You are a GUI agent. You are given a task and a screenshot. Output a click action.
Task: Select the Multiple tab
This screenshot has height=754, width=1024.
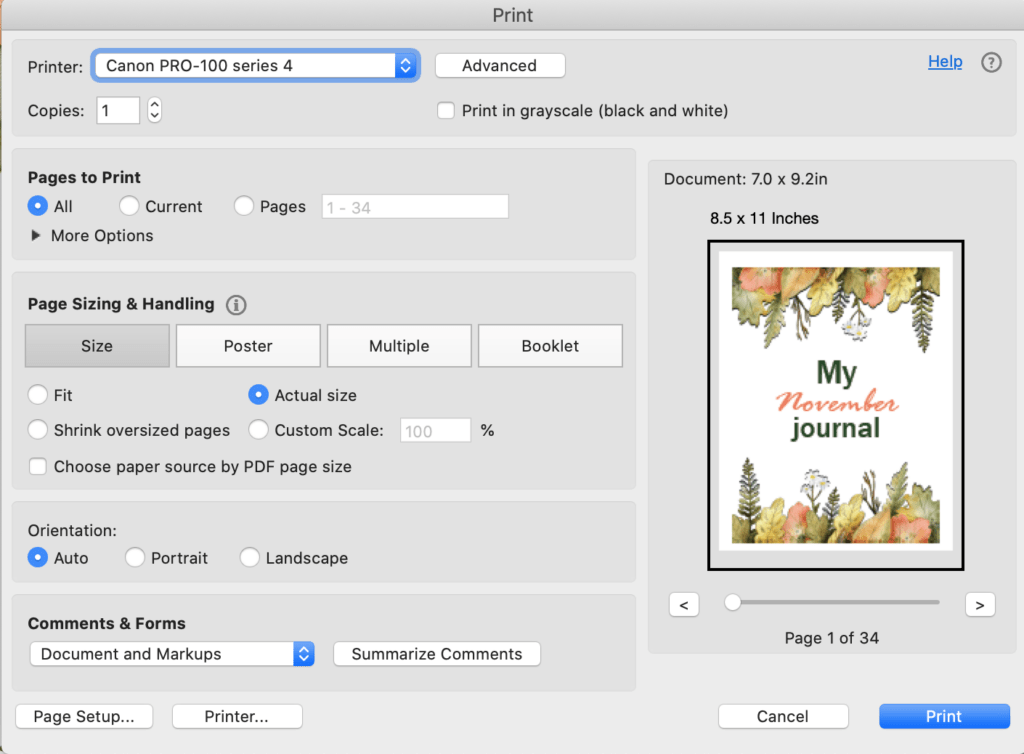click(x=399, y=346)
